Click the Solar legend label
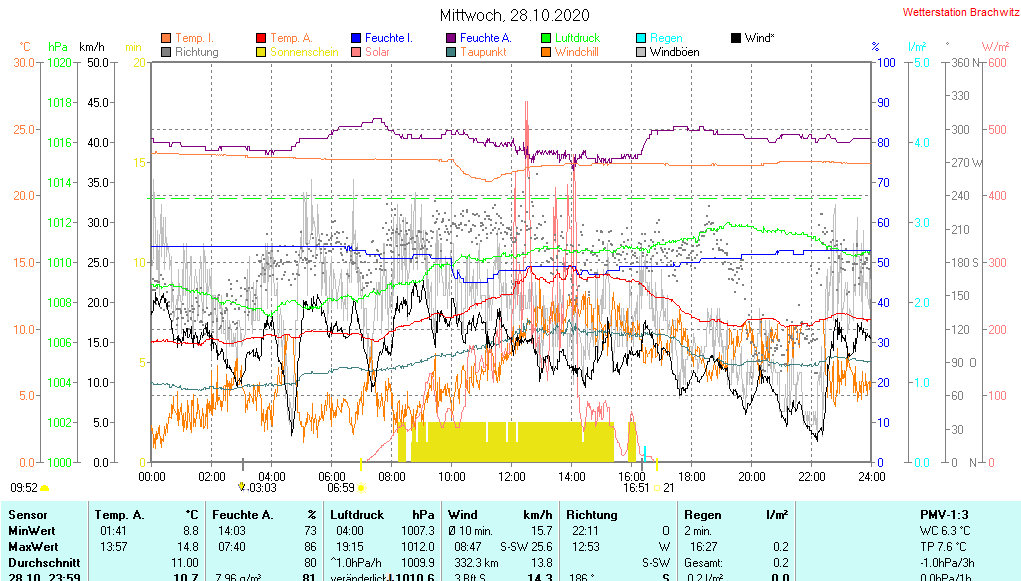This screenshot has height=581, width=1021. coord(378,52)
